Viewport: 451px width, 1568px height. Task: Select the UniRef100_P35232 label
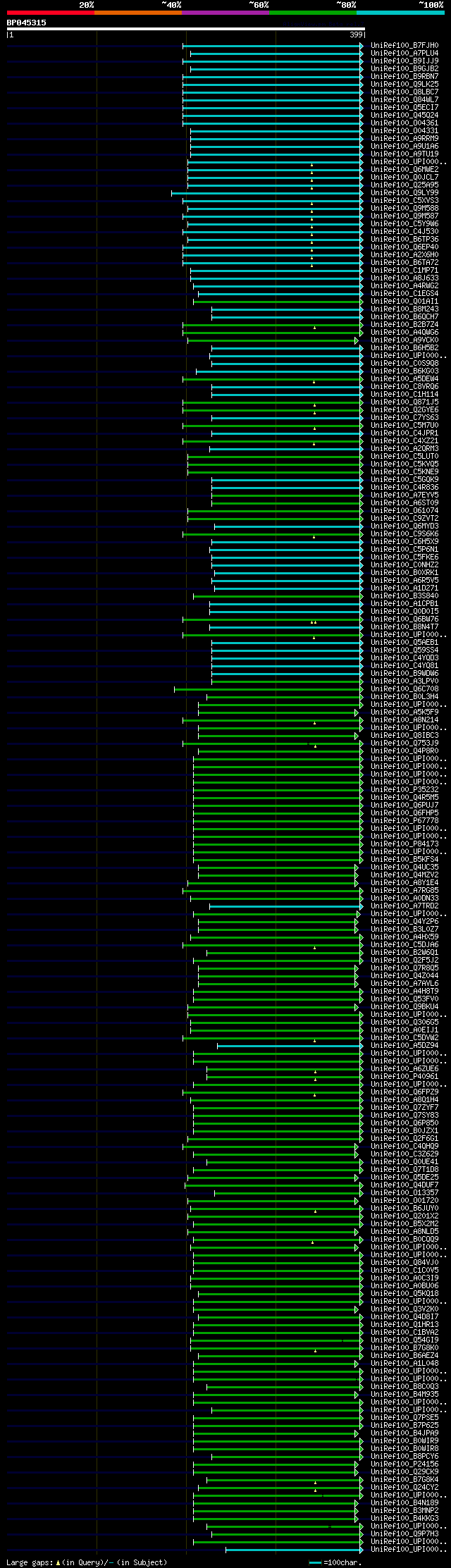coord(404,789)
